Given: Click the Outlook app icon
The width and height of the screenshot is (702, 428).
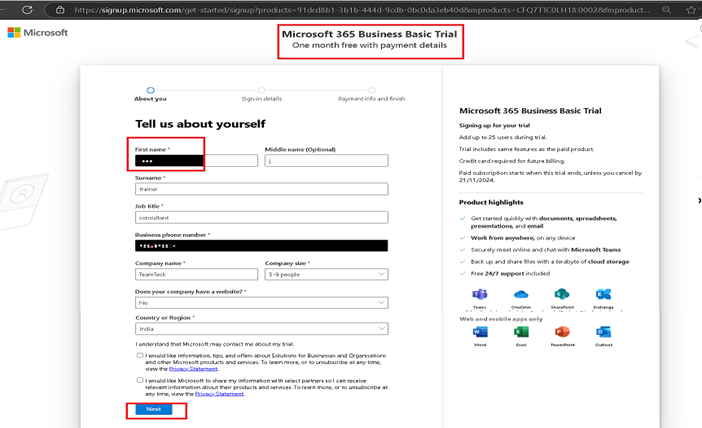Looking at the screenshot, I should [x=603, y=332].
